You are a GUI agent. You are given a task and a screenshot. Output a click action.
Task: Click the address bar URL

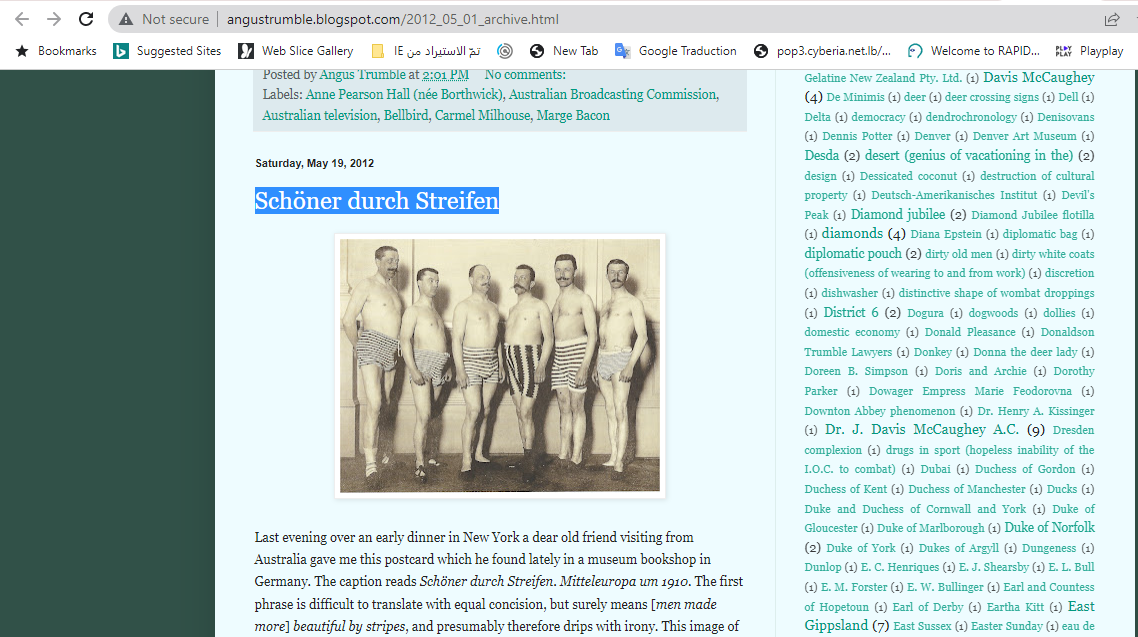click(x=392, y=19)
